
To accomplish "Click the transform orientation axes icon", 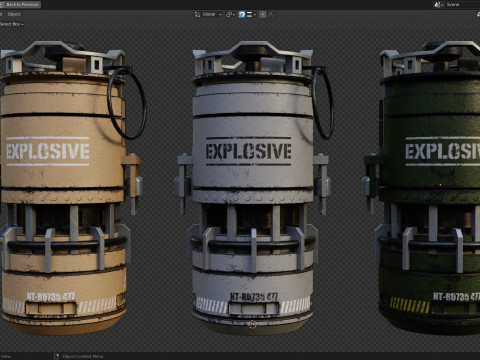I will (197, 14).
